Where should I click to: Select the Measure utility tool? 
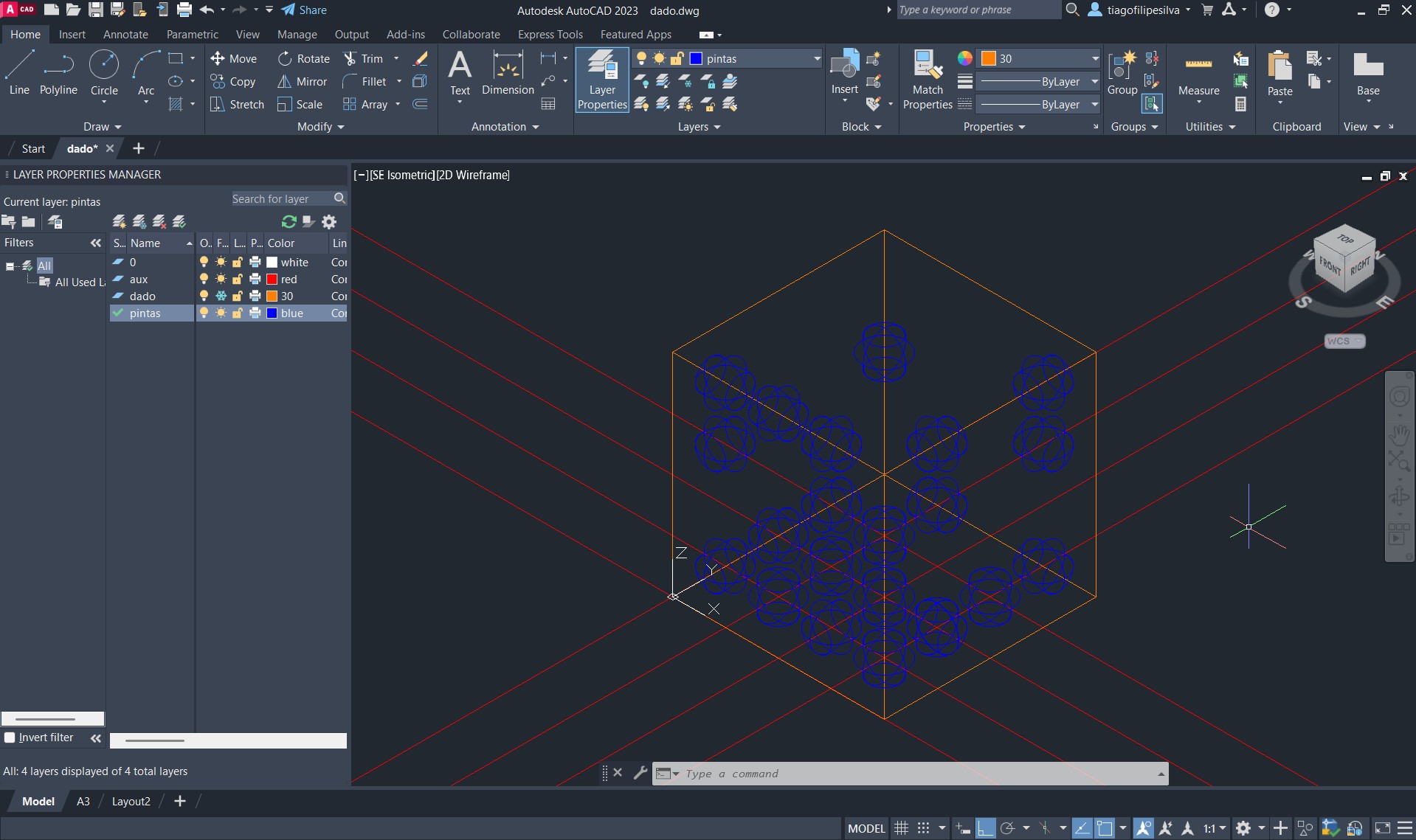click(x=1198, y=74)
